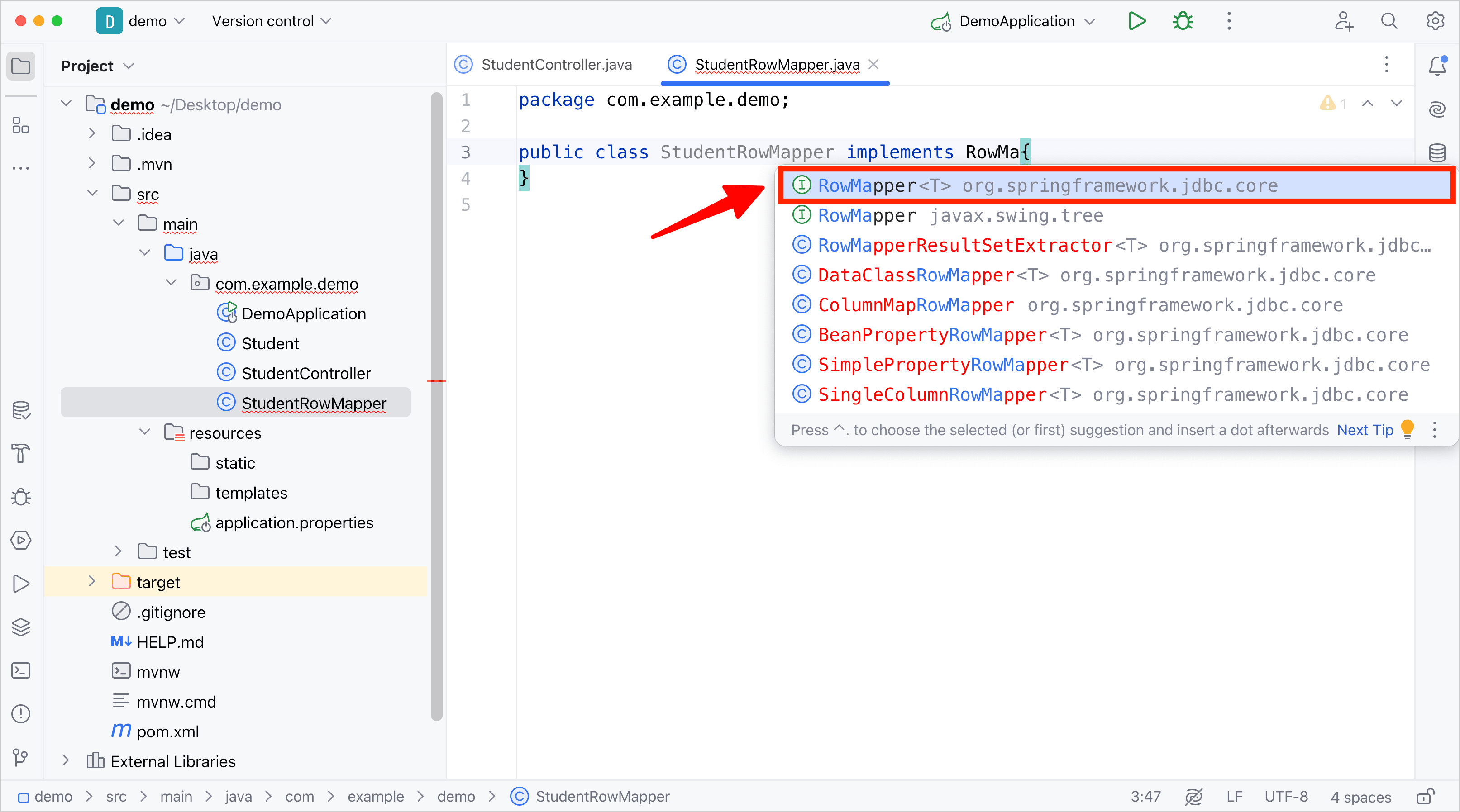Choose RowMapperResultSetExtractor<T> suggestion

pyautogui.click(x=1116, y=245)
